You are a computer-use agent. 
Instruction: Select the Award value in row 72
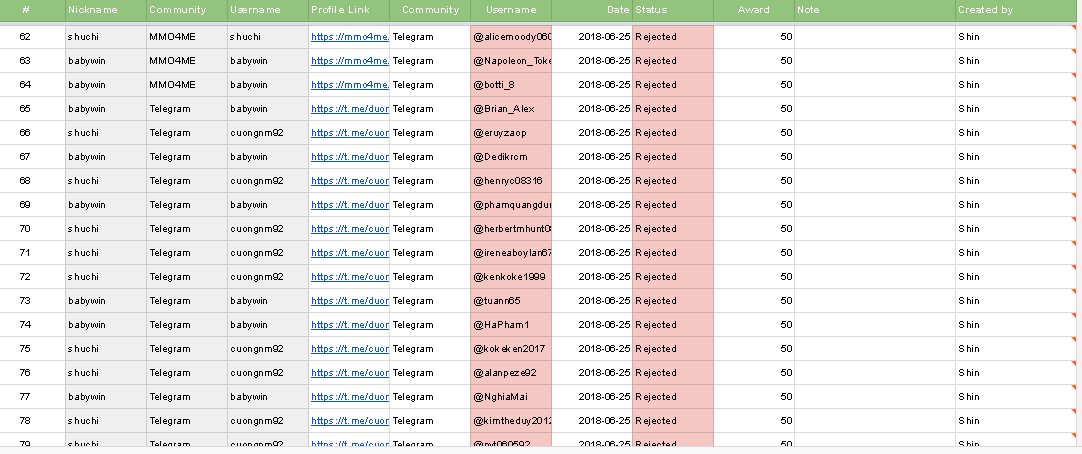[x=753, y=277]
